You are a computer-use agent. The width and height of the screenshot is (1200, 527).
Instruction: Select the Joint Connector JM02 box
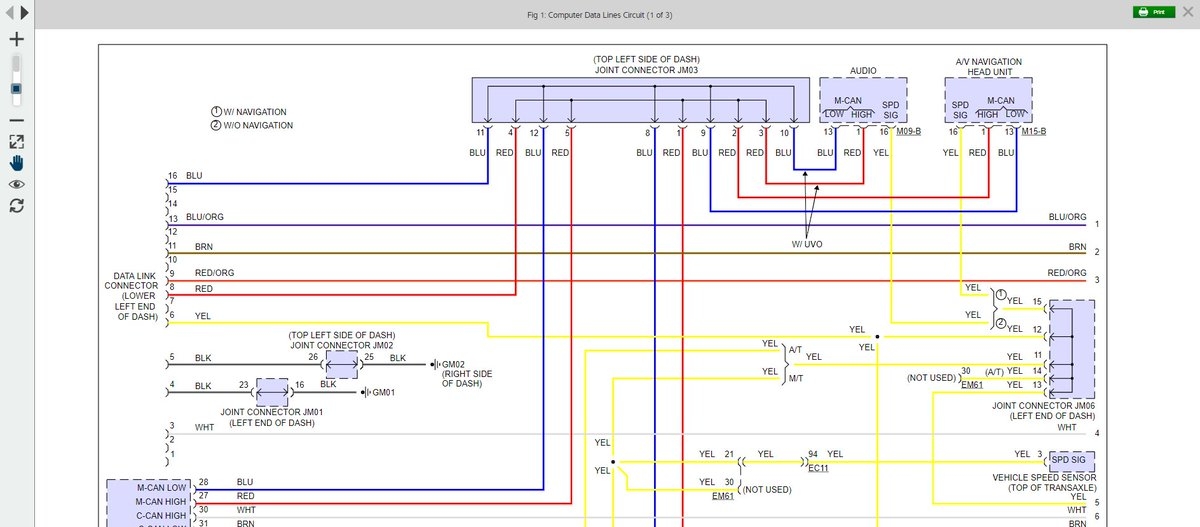click(341, 364)
